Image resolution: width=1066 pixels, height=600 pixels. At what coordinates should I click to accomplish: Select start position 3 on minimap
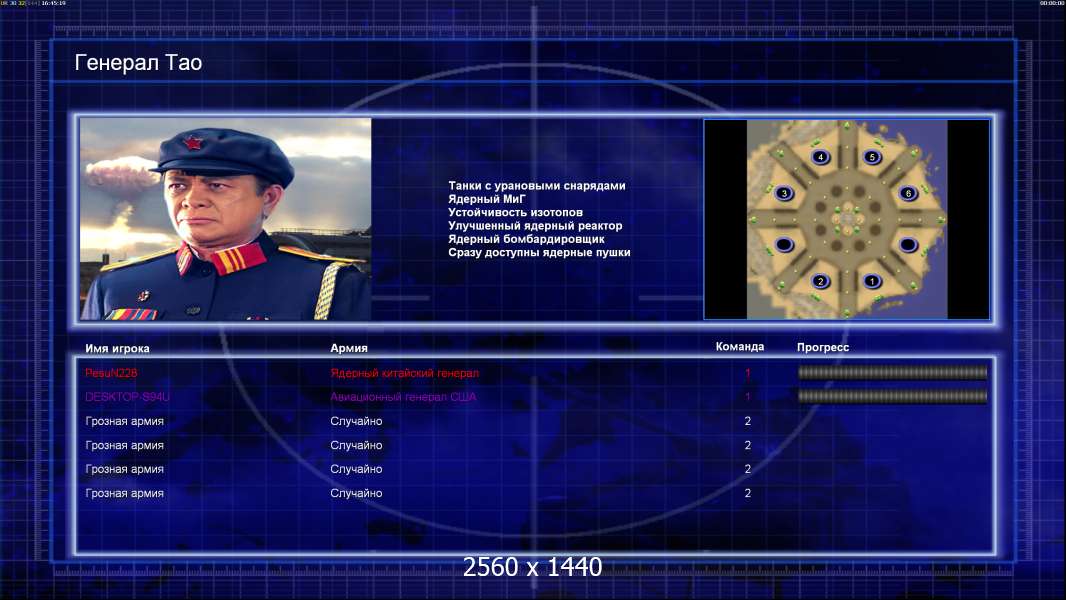click(784, 194)
